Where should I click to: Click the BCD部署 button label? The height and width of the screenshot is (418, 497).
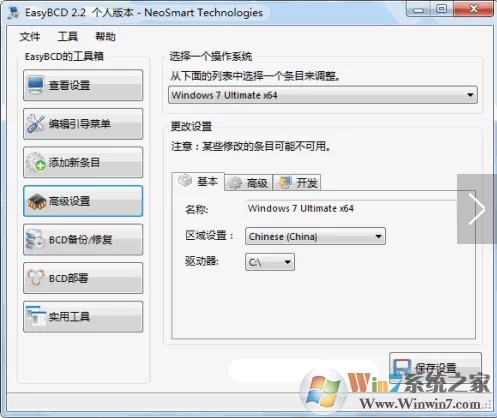point(68,278)
